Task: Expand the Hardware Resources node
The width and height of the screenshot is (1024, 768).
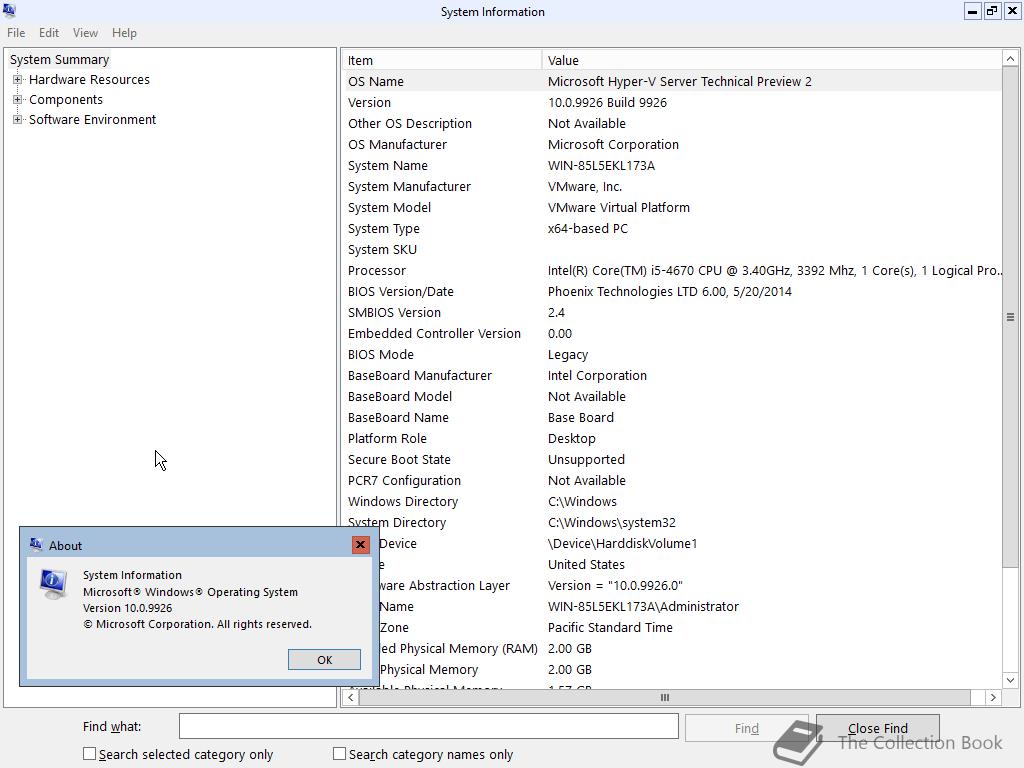Action: tap(18, 80)
